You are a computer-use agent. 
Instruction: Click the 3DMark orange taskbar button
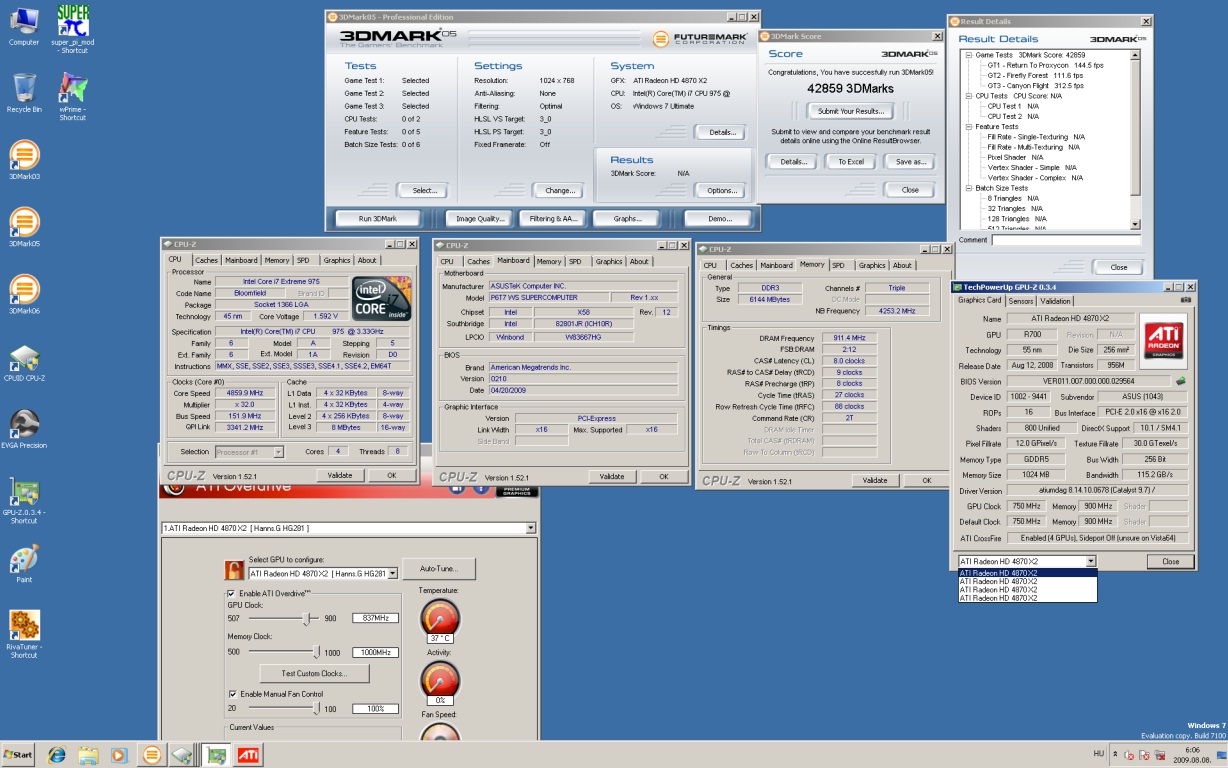151,755
